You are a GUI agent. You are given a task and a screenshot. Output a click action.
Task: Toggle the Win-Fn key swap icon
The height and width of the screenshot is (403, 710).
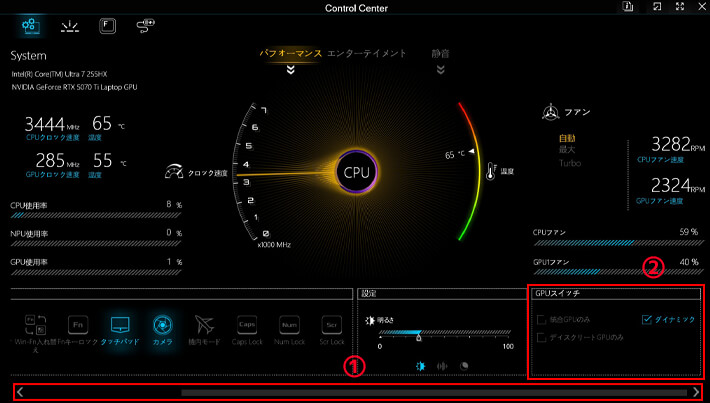37,324
